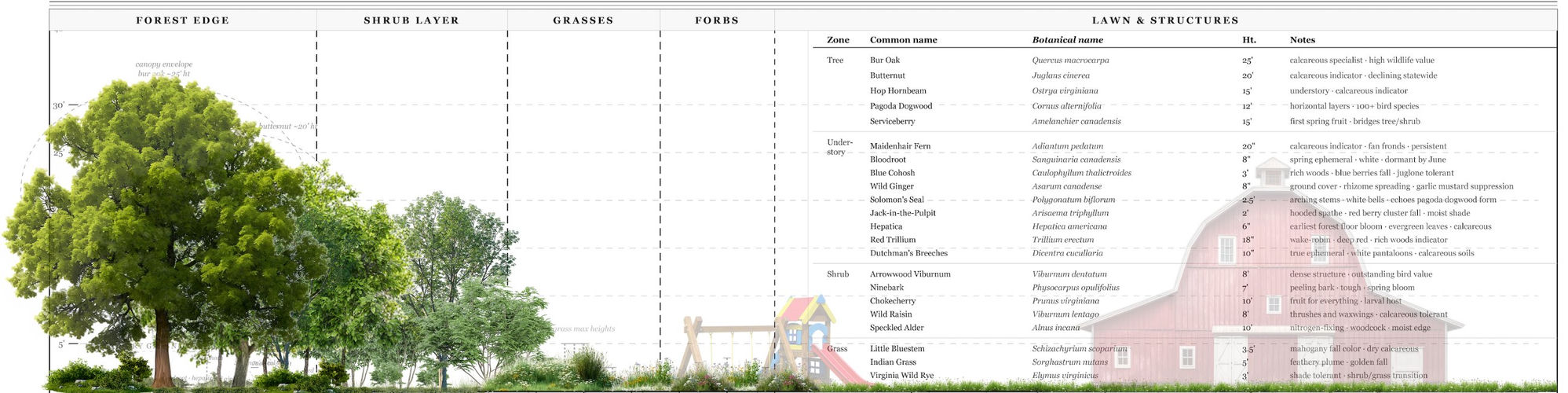The height and width of the screenshot is (393, 1568).
Task: Click the Arrowwood Viburnum common name
Action: [x=910, y=274]
